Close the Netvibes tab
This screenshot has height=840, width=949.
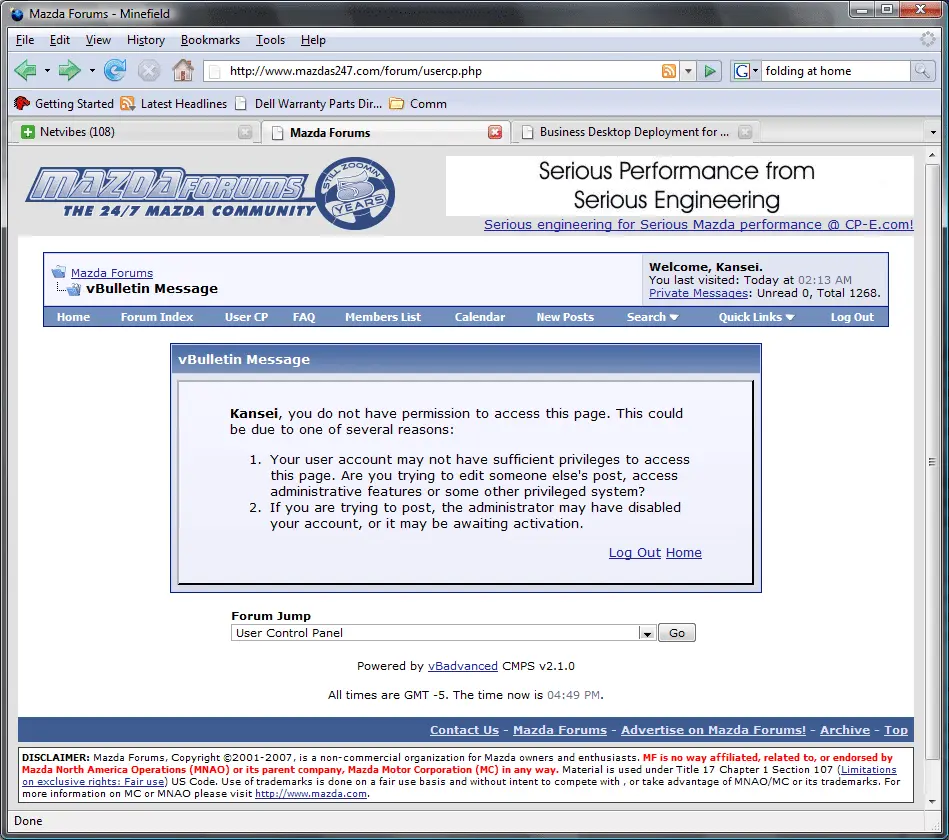point(245,132)
